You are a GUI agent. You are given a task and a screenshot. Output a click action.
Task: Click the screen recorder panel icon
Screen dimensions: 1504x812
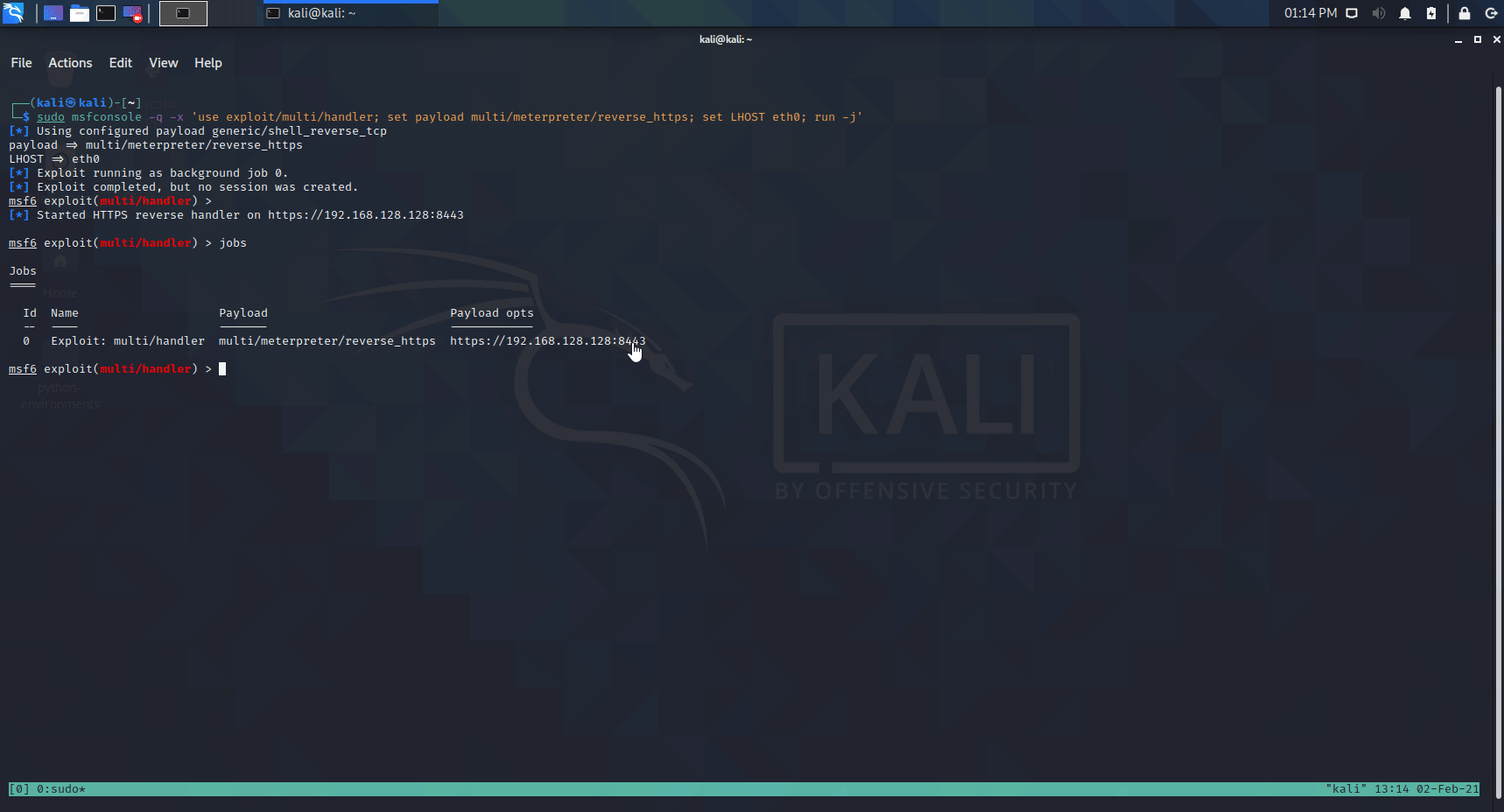[x=132, y=13]
